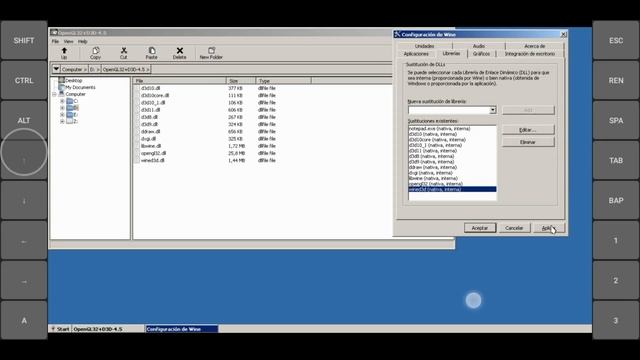Select the Librerías tab

tap(451, 53)
